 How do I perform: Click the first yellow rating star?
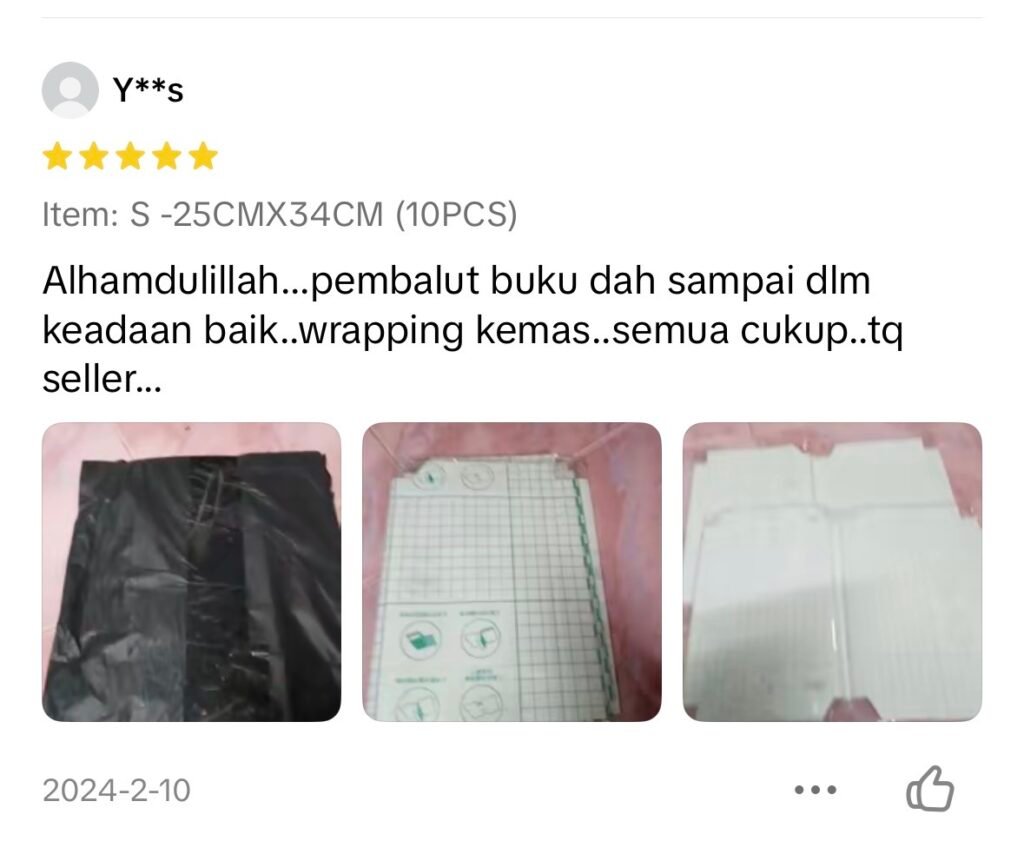click(x=57, y=157)
